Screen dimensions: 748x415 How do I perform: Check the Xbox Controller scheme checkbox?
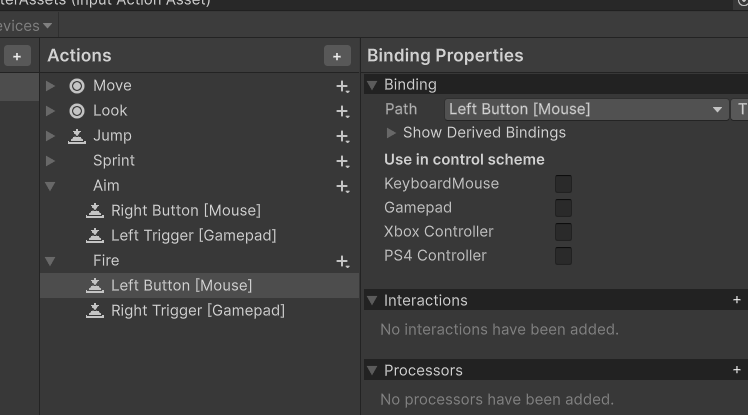[x=563, y=232]
